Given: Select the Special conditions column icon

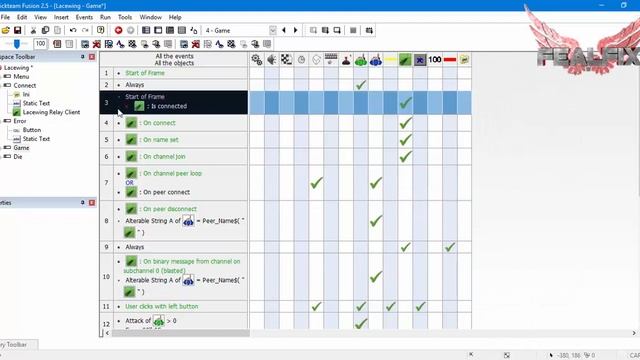Looking at the screenshot, I should [x=257, y=60].
